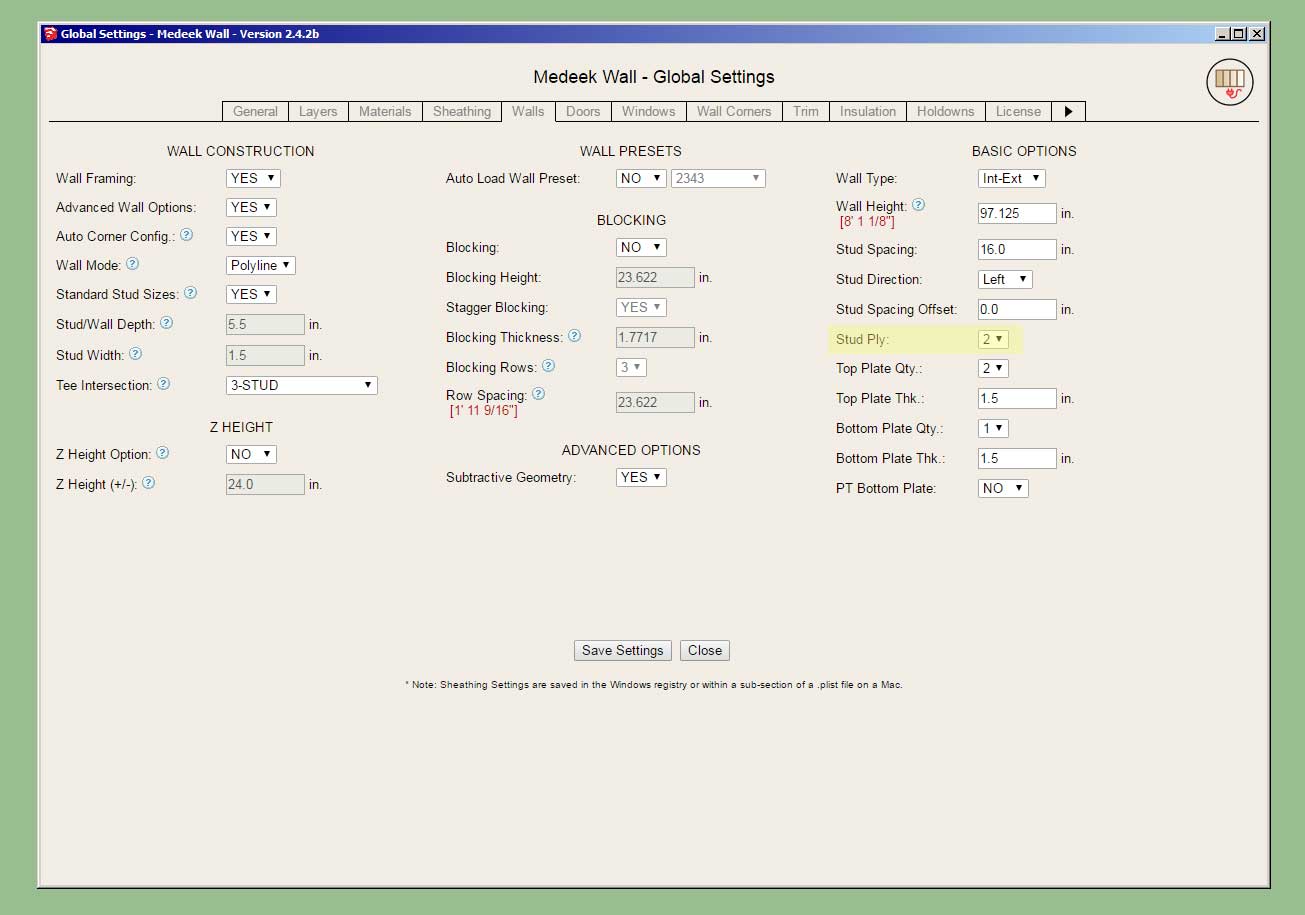Switch to the Holdowns tab
Image resolution: width=1305 pixels, height=915 pixels.
pyautogui.click(x=945, y=111)
